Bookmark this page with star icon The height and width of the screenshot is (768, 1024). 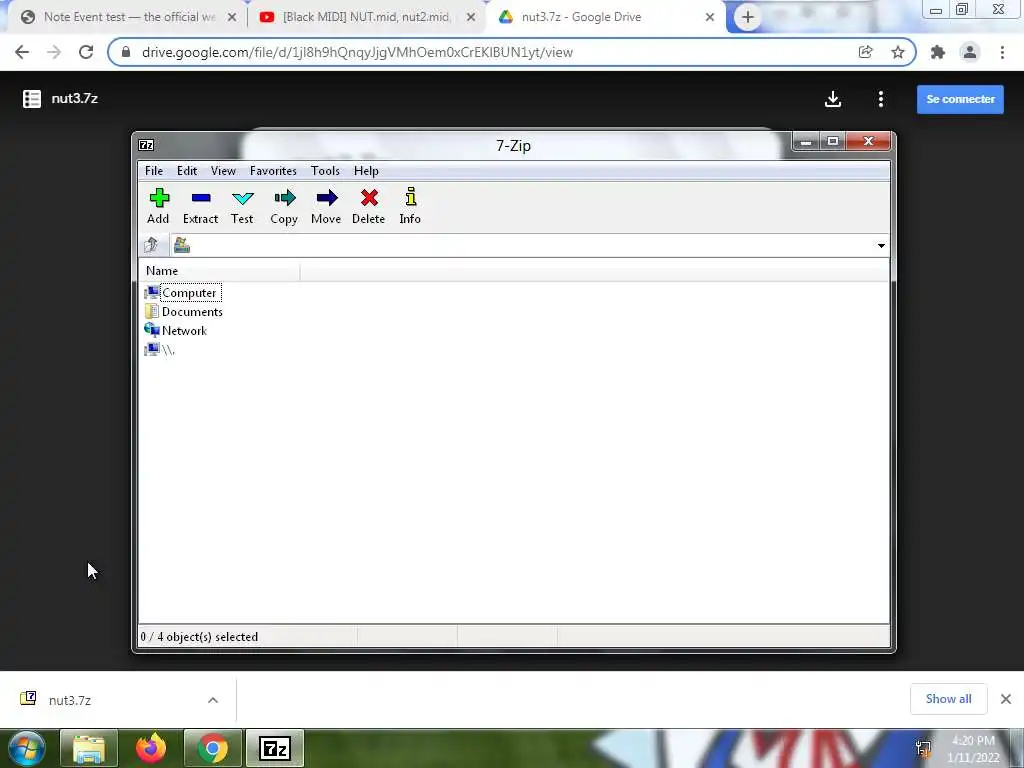click(x=898, y=52)
